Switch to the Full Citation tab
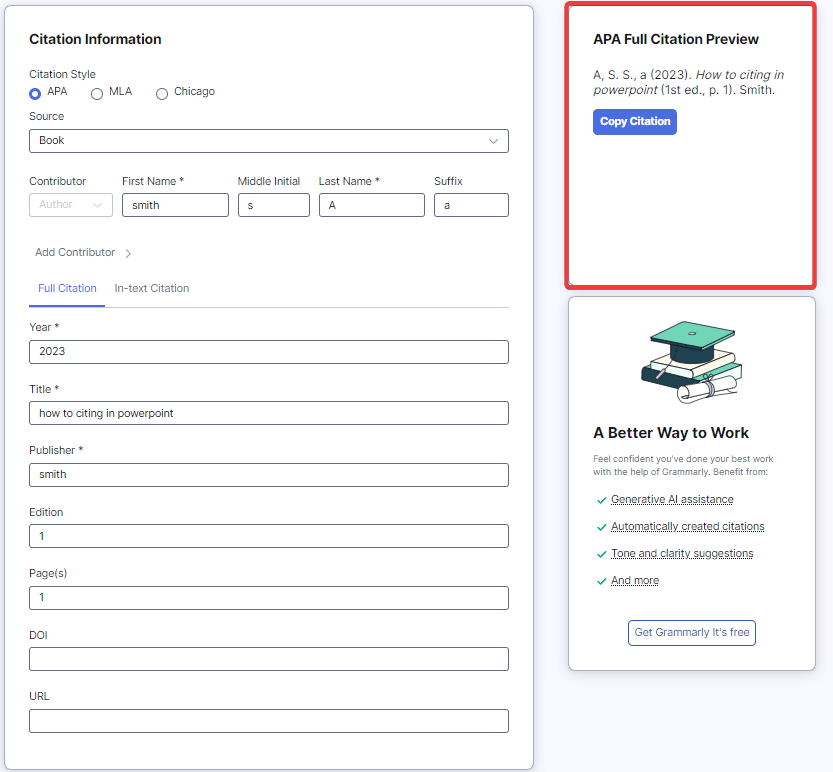833x772 pixels. coord(67,288)
